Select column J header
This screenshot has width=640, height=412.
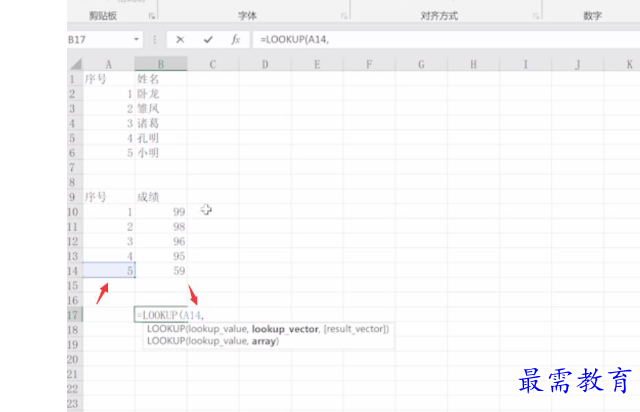578,64
